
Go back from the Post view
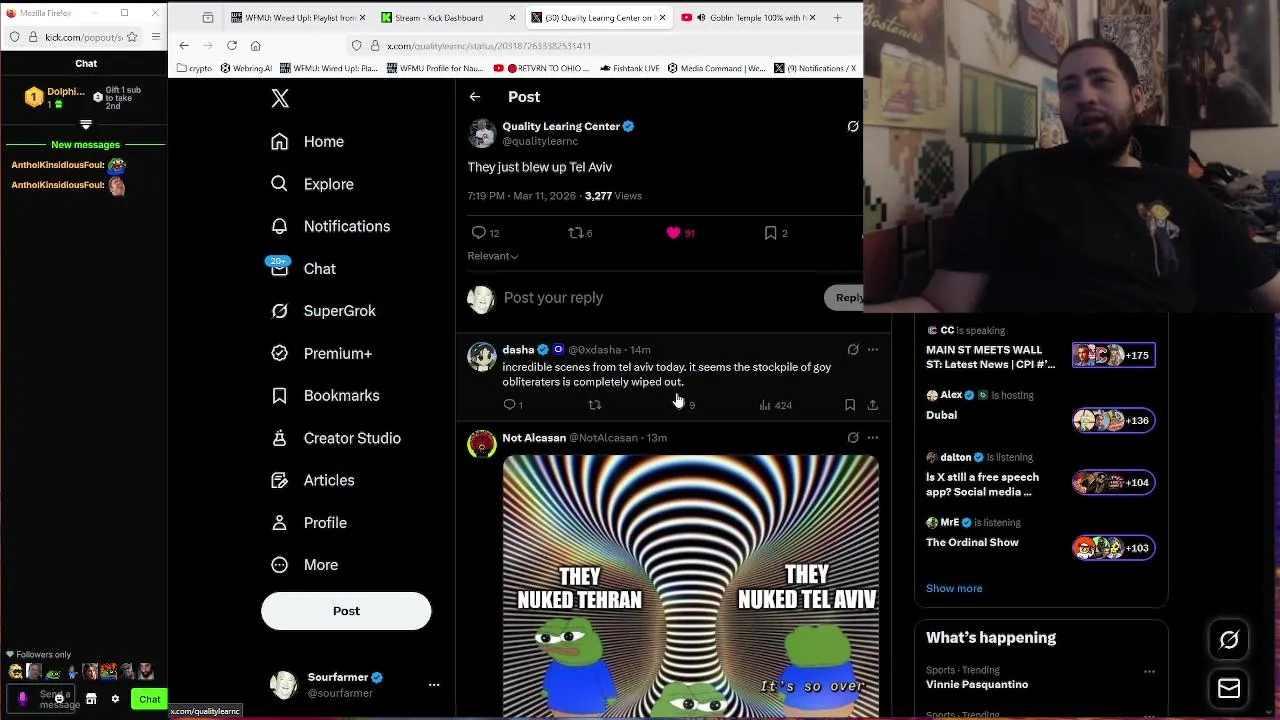coord(475,97)
